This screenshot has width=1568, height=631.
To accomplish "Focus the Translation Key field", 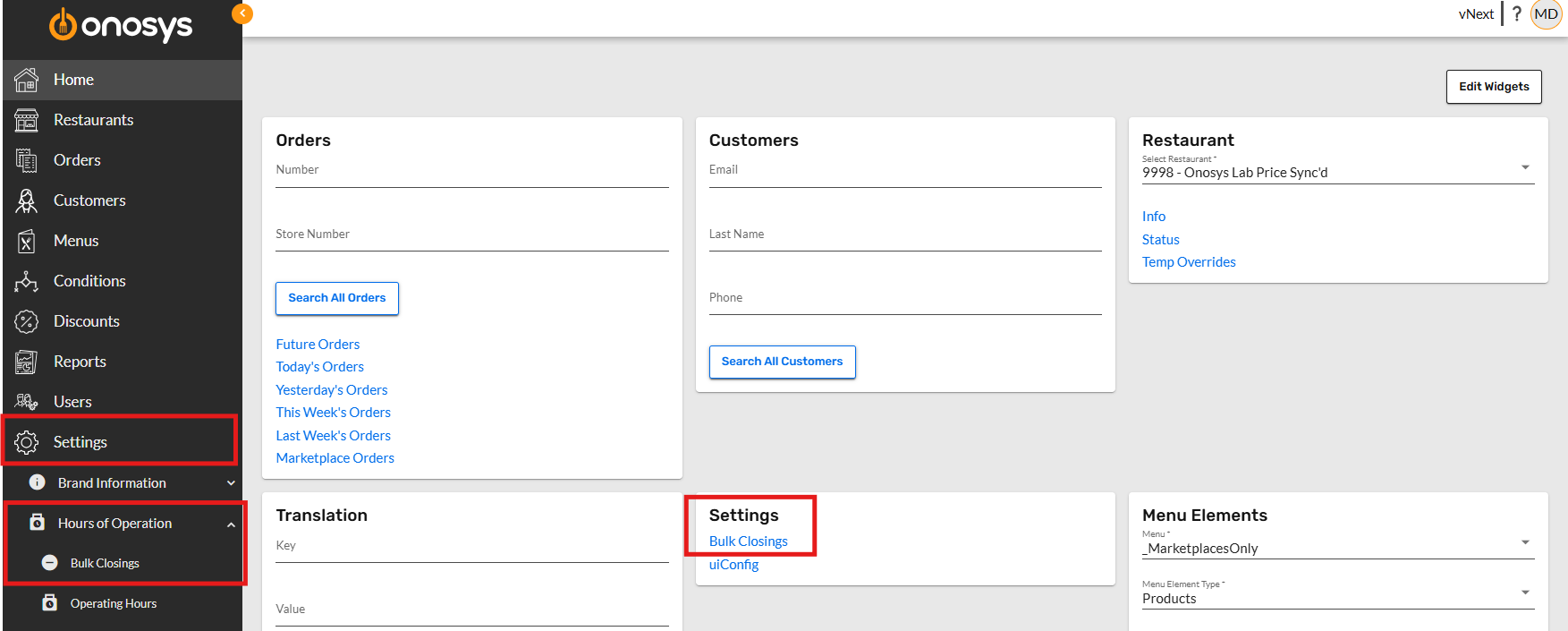I will click(472, 549).
